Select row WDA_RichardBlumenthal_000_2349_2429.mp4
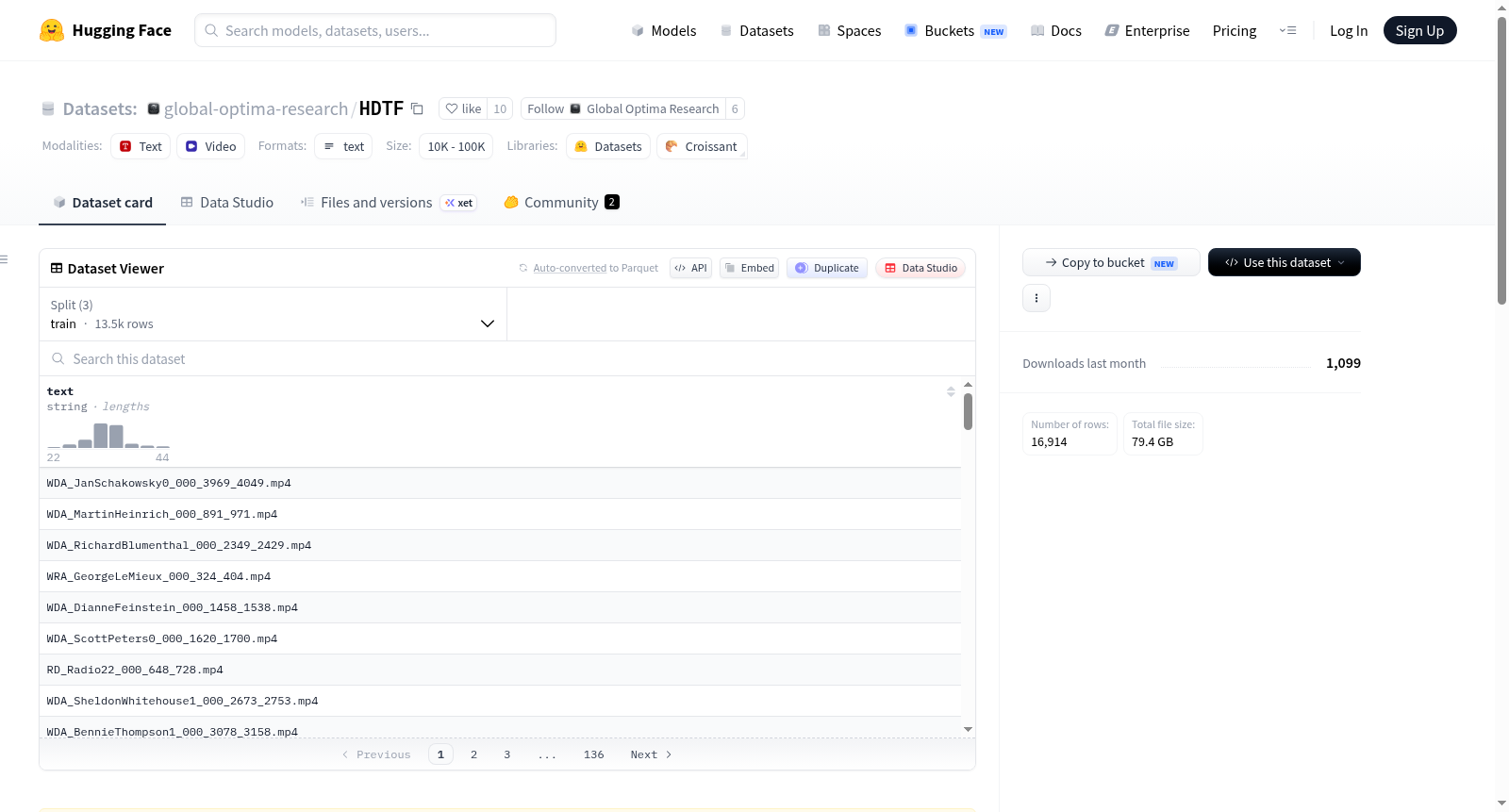The width and height of the screenshot is (1509, 812). tap(500, 545)
